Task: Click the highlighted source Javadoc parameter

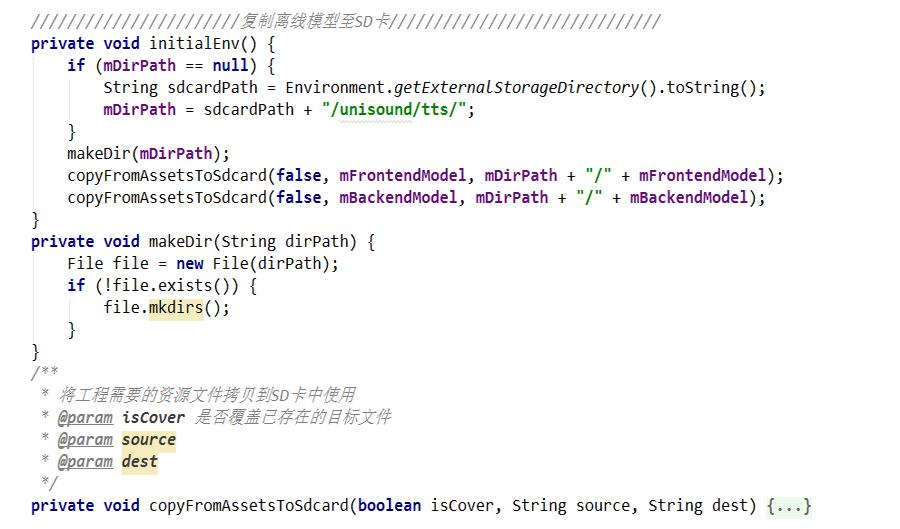Action: point(149,439)
